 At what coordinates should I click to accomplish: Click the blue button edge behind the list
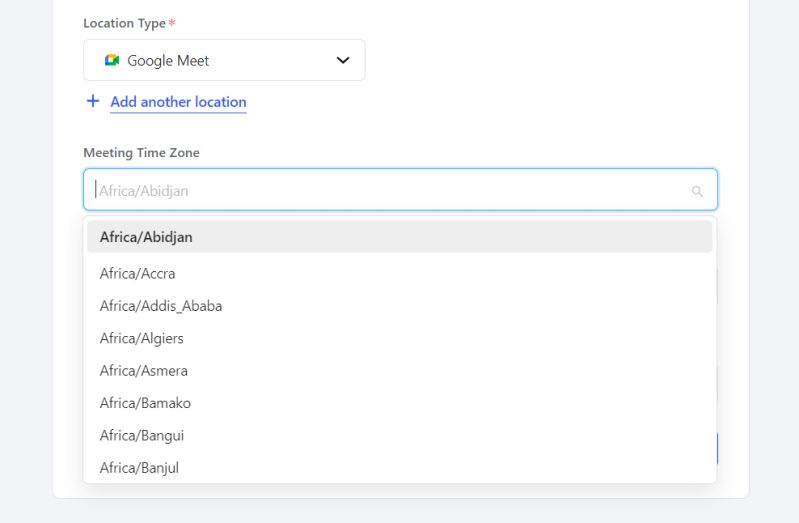click(718, 449)
